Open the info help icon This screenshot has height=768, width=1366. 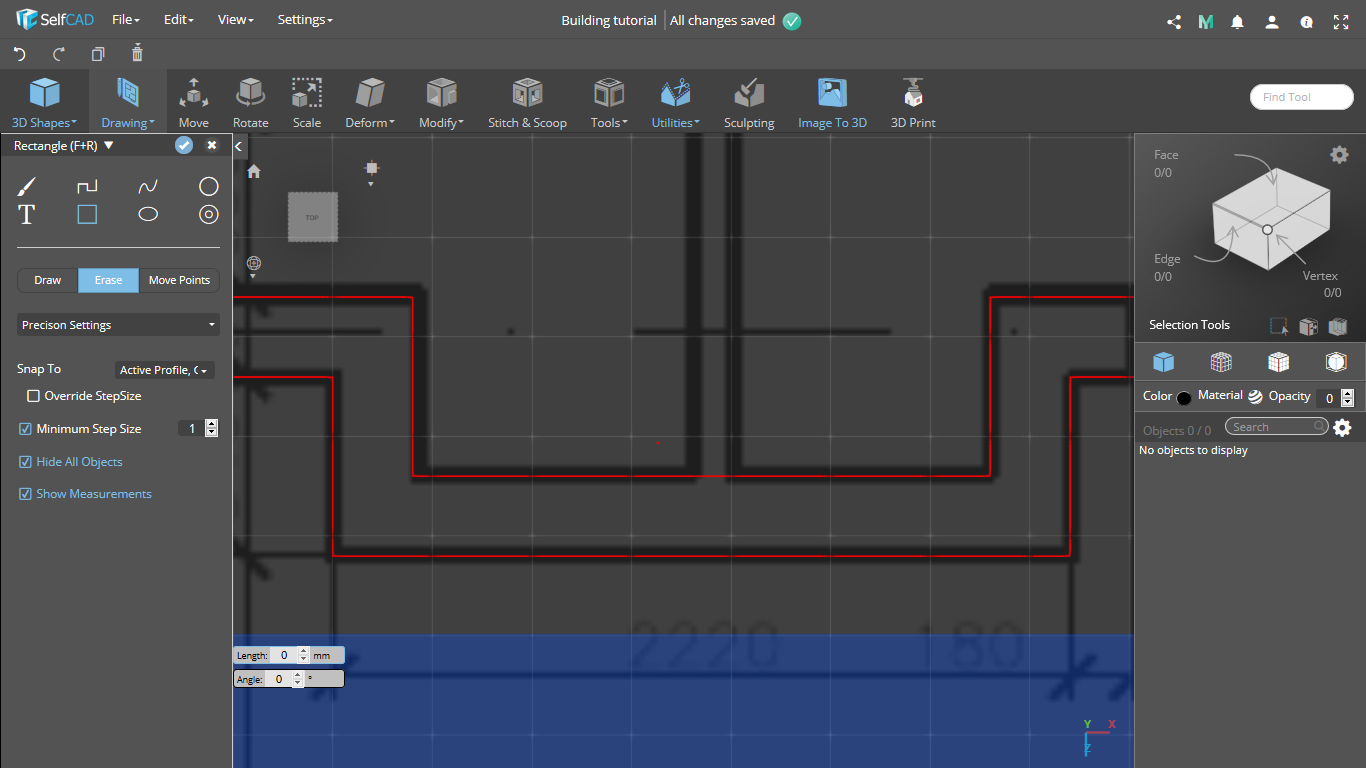click(1306, 22)
